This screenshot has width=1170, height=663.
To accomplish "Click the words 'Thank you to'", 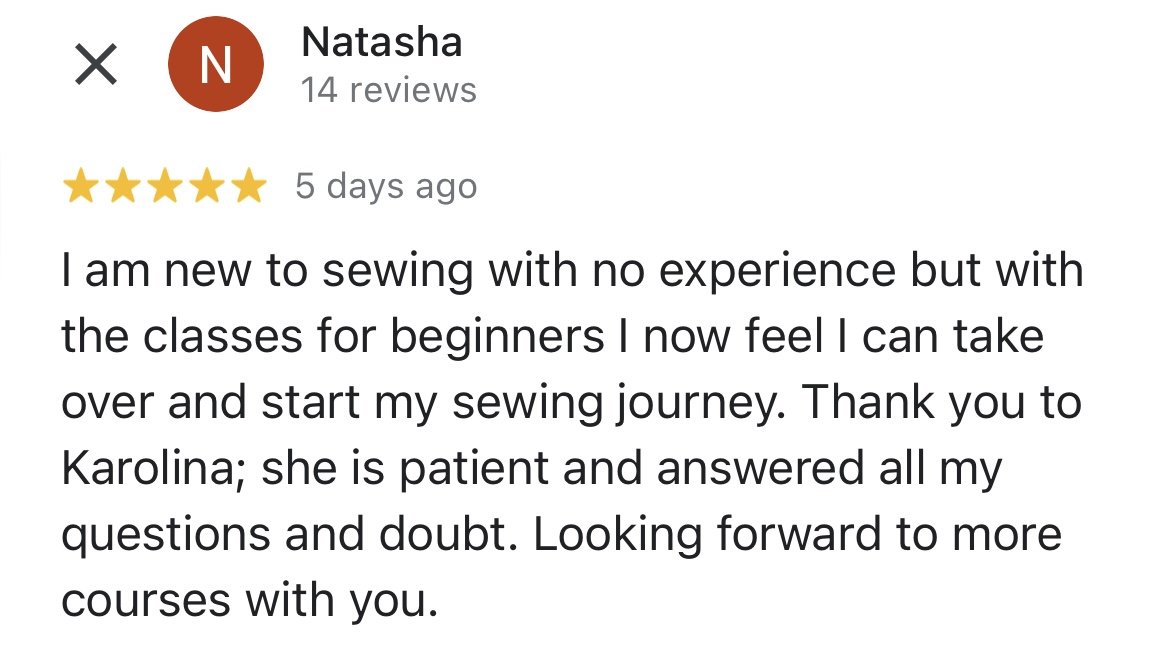I will pos(942,402).
